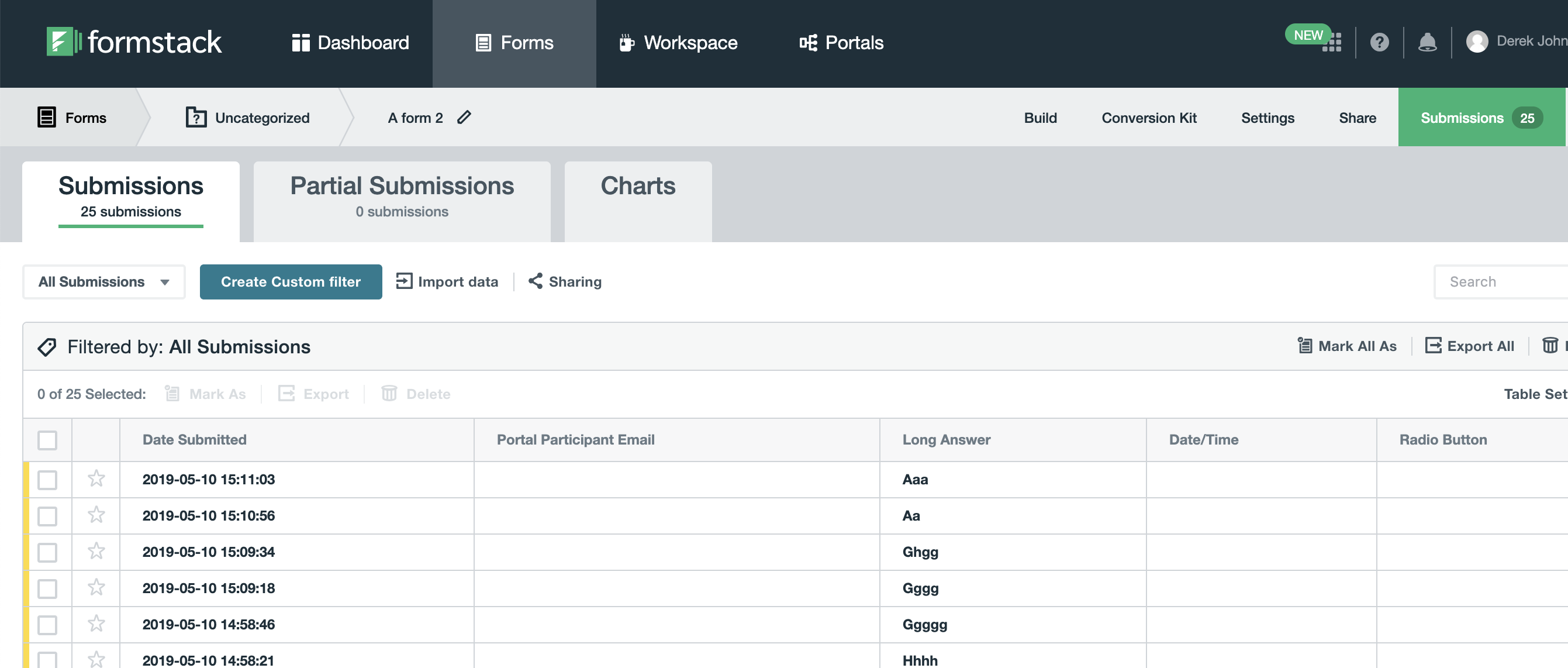This screenshot has width=1568, height=668.
Task: Star the 2019-05-10 15:10:56 submission
Action: pos(96,515)
